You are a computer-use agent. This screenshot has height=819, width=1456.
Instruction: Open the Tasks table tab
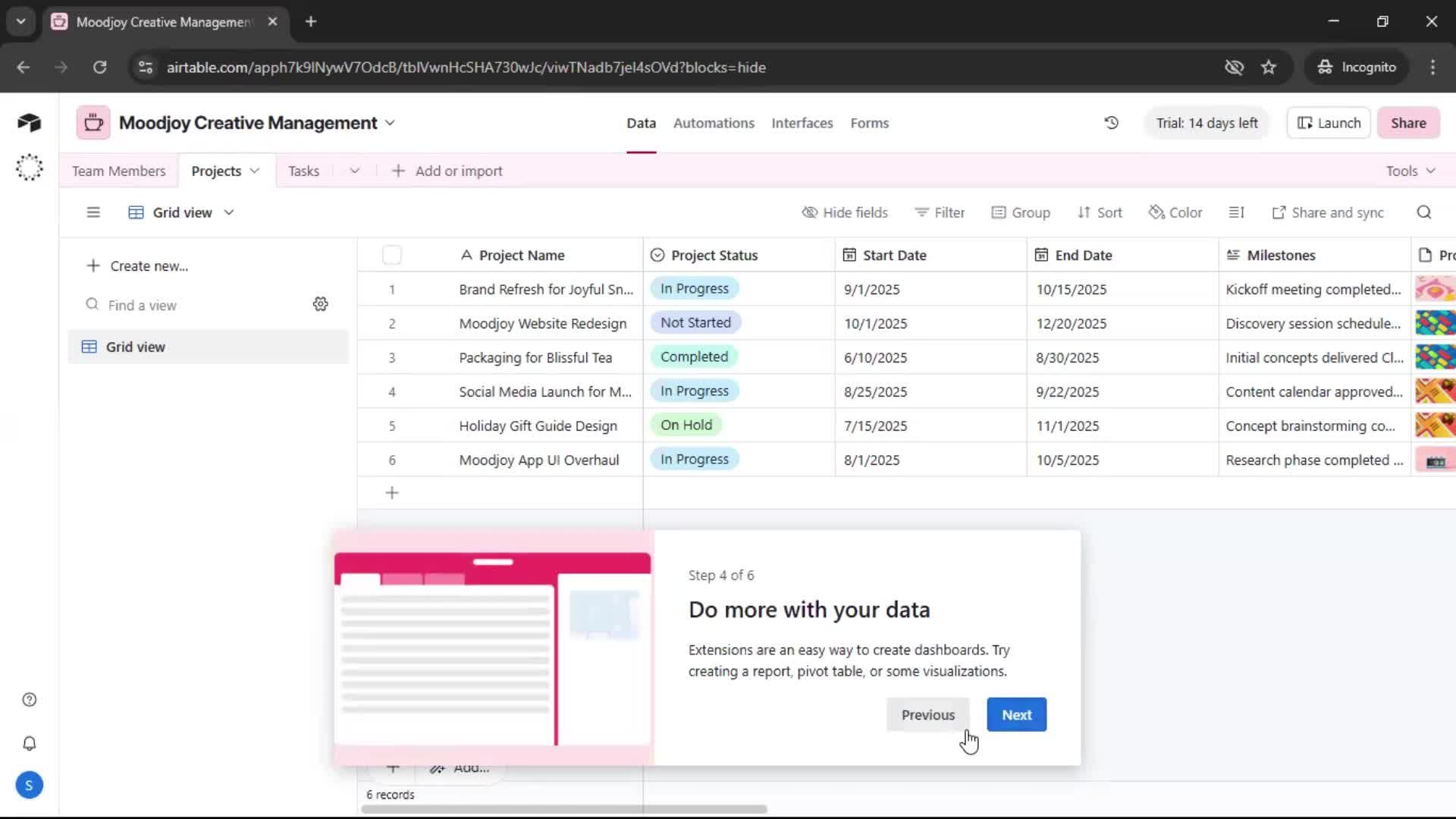click(304, 171)
